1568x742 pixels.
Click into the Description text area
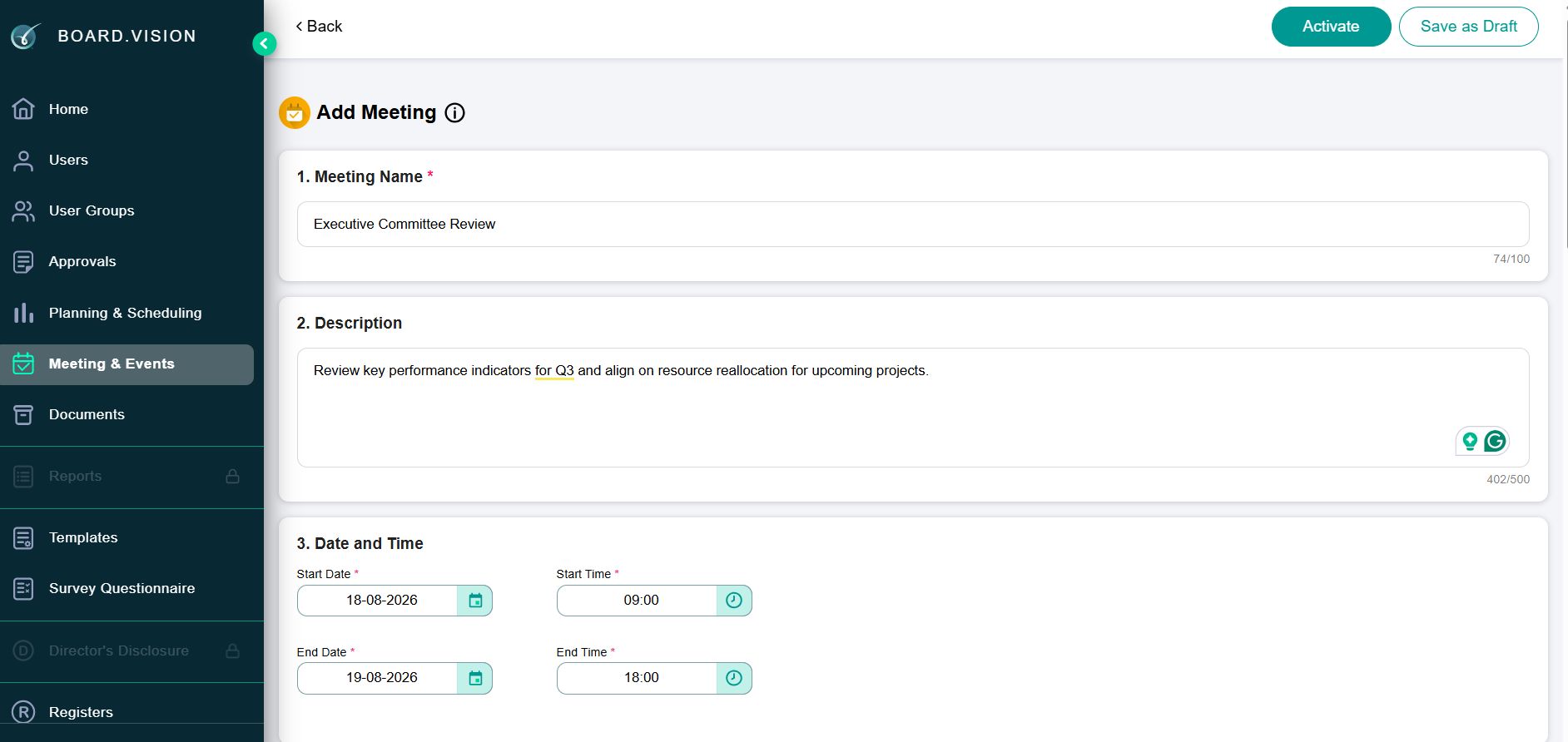coord(913,408)
